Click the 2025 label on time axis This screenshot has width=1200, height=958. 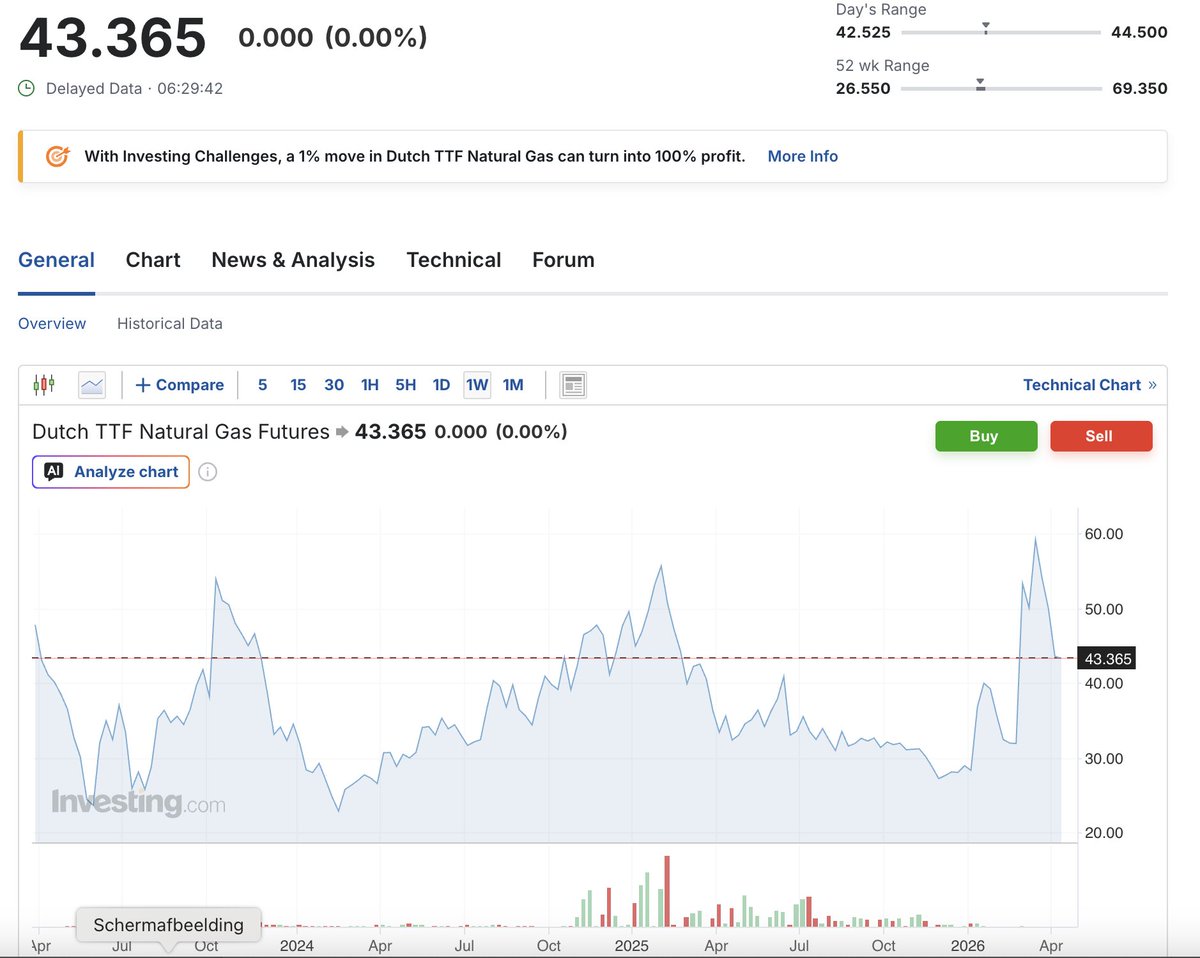(x=632, y=945)
